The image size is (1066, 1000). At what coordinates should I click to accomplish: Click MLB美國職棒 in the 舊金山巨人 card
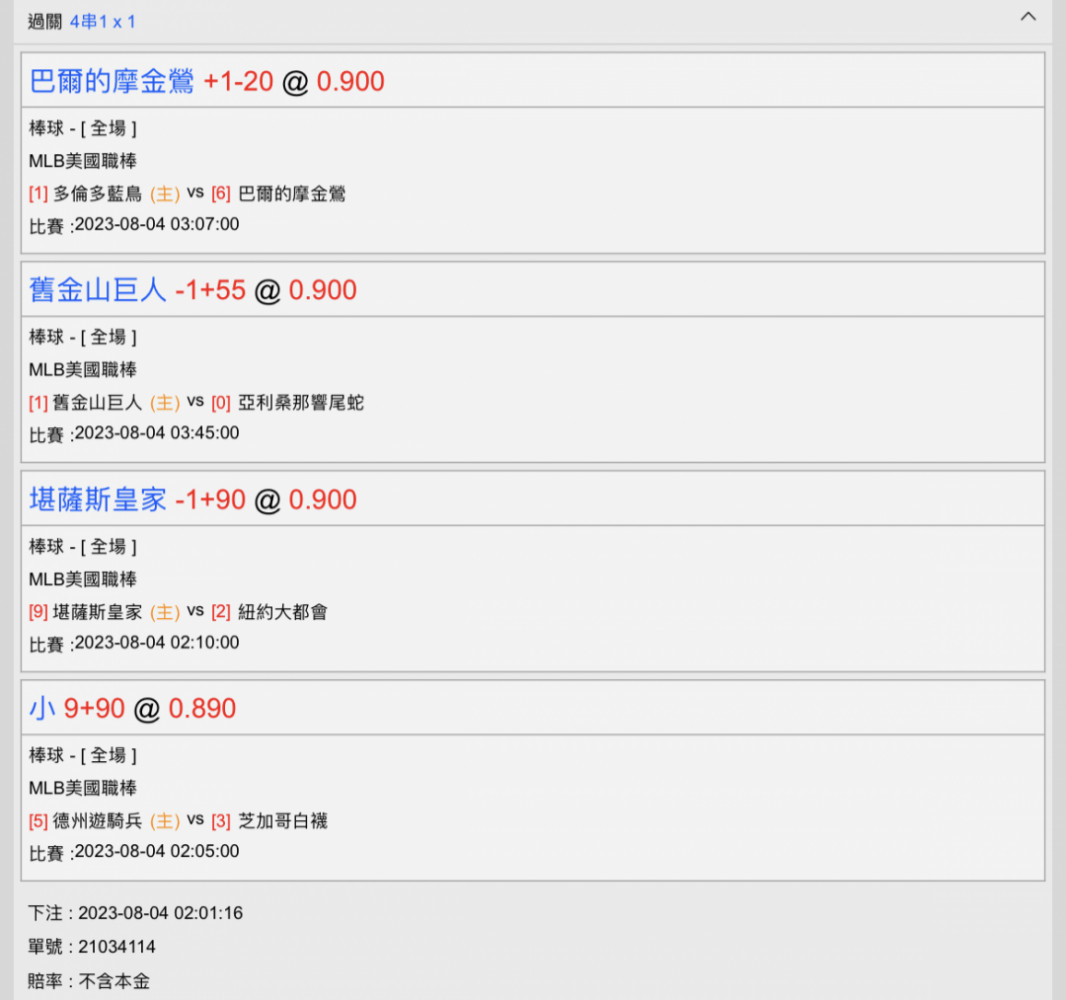click(x=83, y=370)
